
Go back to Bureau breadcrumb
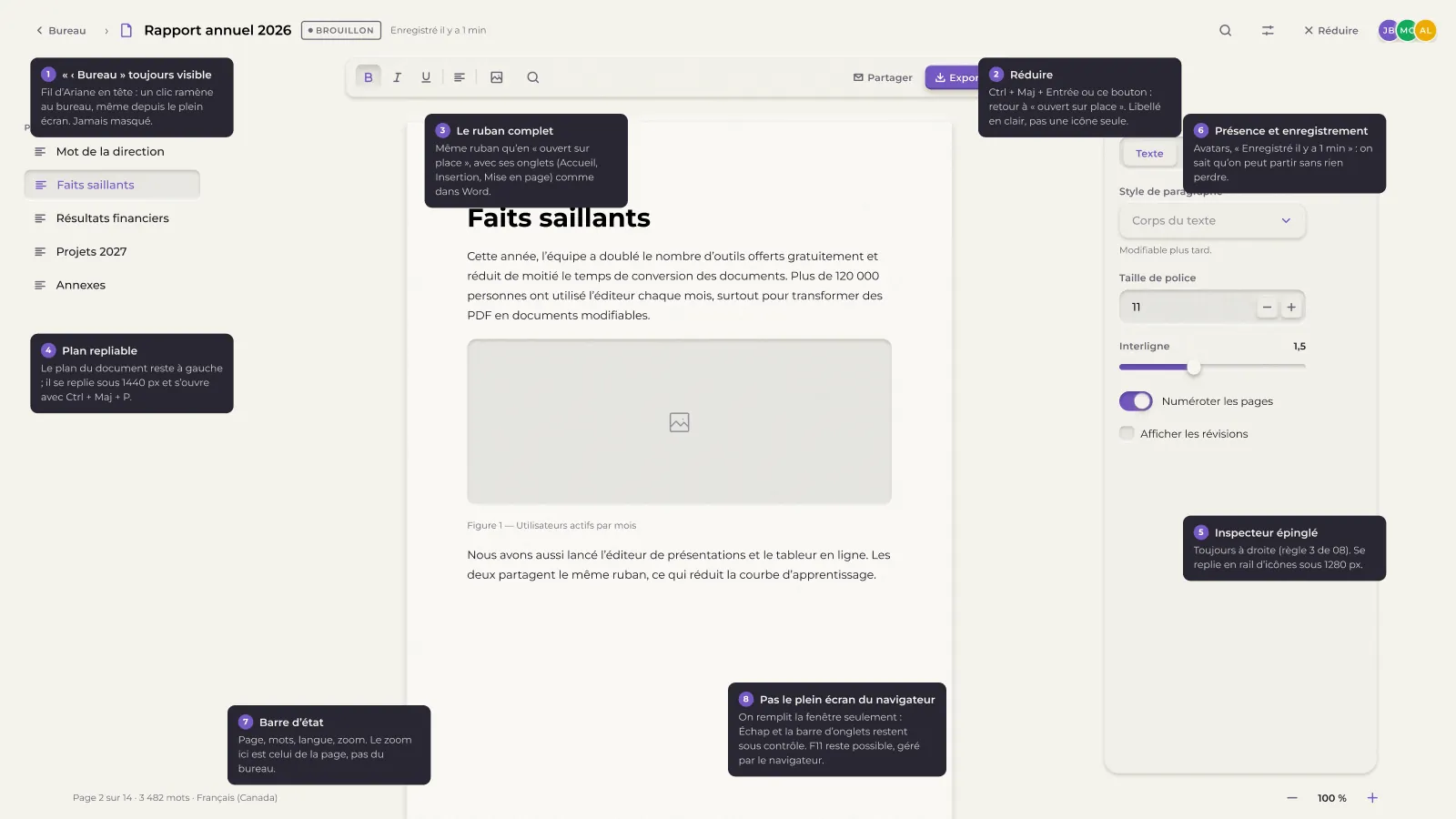[61, 30]
